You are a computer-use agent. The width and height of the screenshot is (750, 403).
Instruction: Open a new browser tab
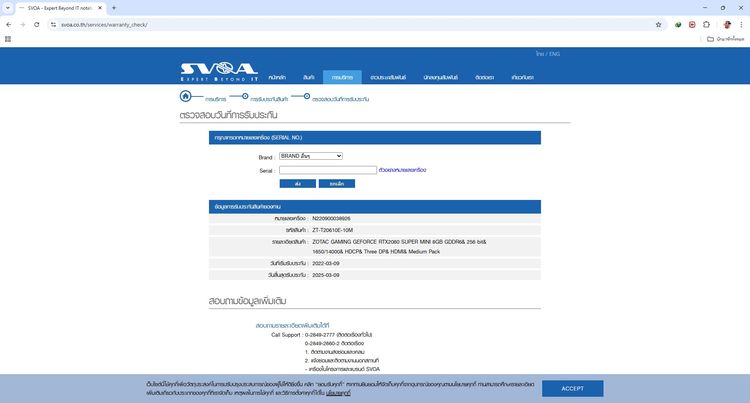[114, 7]
